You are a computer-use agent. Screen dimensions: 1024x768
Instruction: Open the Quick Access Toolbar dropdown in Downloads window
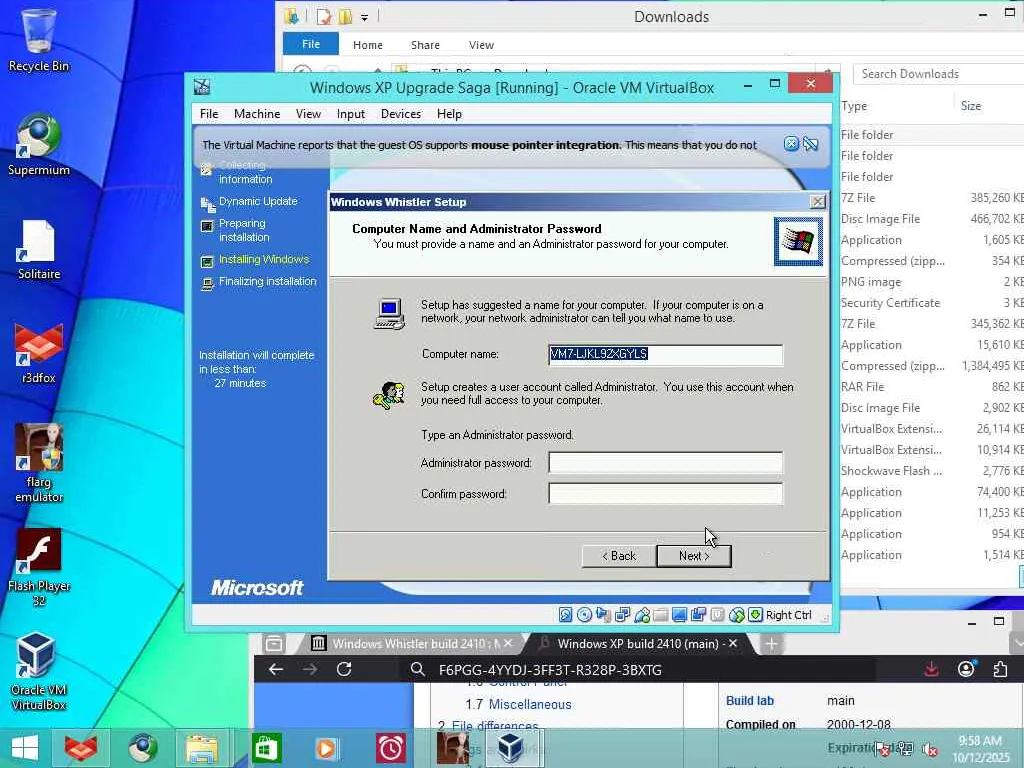(364, 17)
